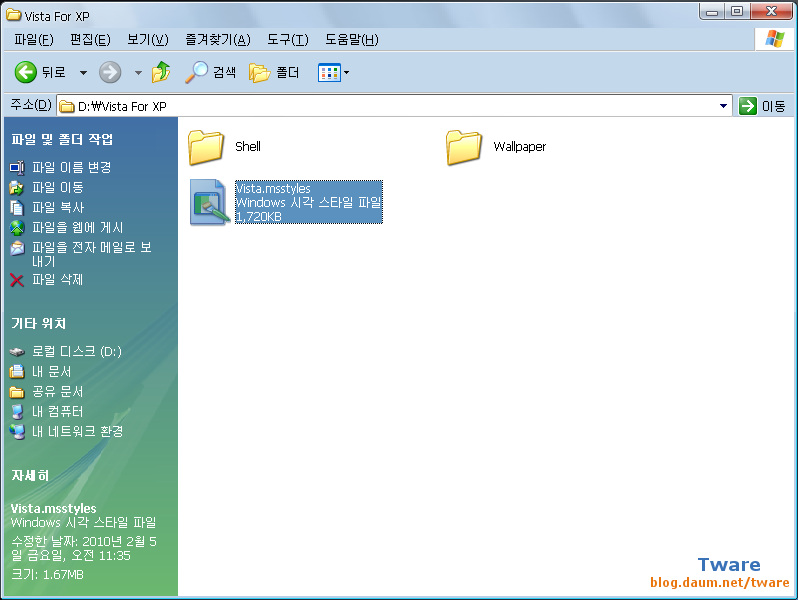
Task: Click 파일 삭제 delete file link
Action: click(x=58, y=279)
